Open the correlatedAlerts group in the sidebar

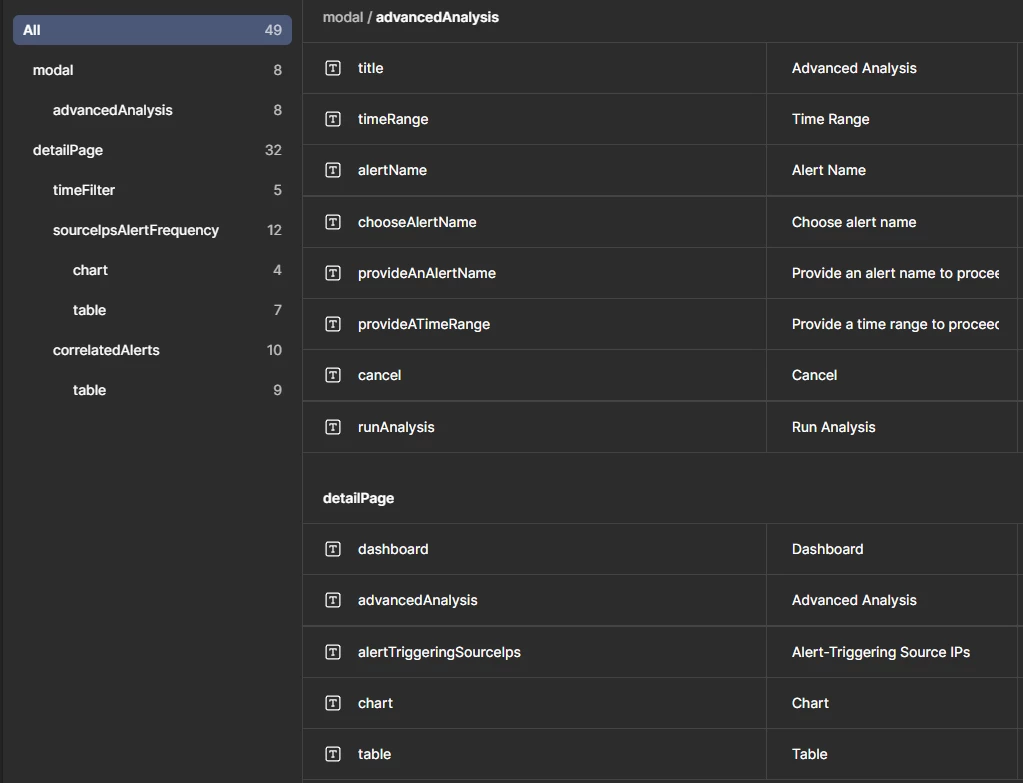tap(106, 350)
